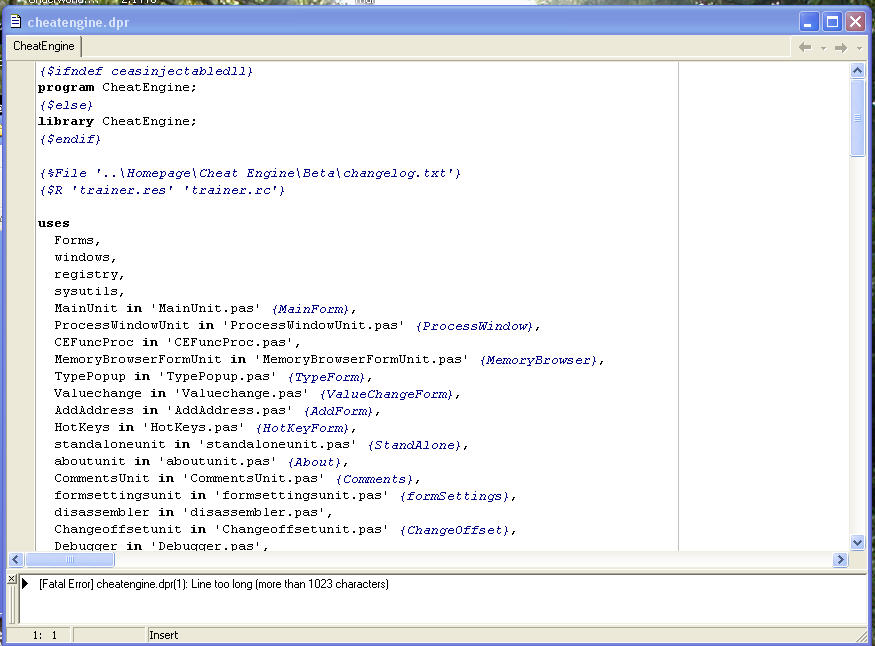
Task: Click the forward navigation arrow
Action: (841, 47)
